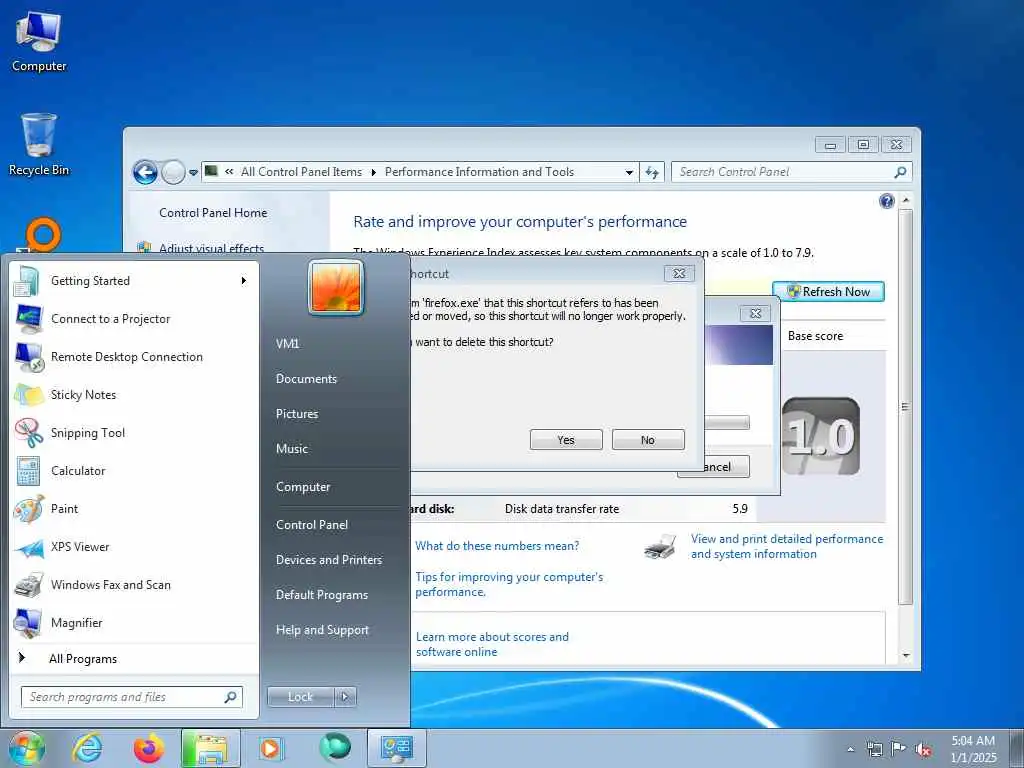This screenshot has width=1024, height=768.
Task: Click the Control Panel vertical scrollbar
Action: click(x=905, y=406)
